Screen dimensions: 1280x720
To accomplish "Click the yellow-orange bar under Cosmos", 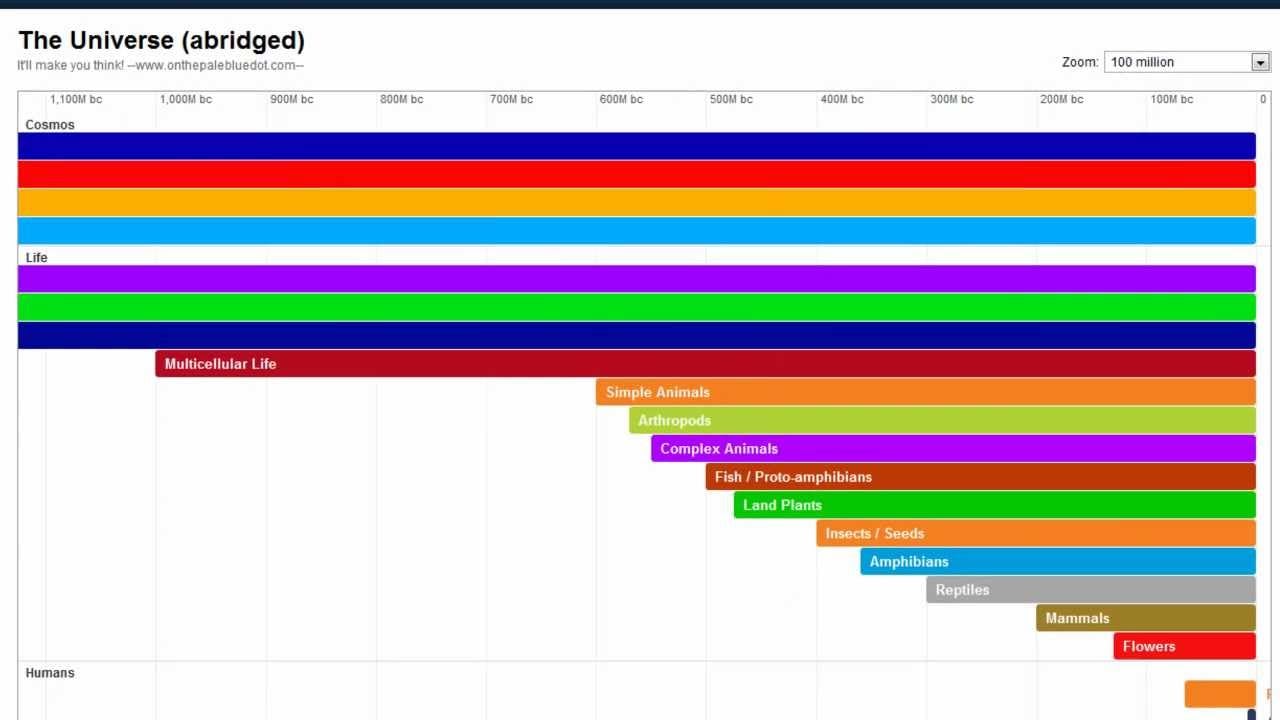I will point(636,203).
